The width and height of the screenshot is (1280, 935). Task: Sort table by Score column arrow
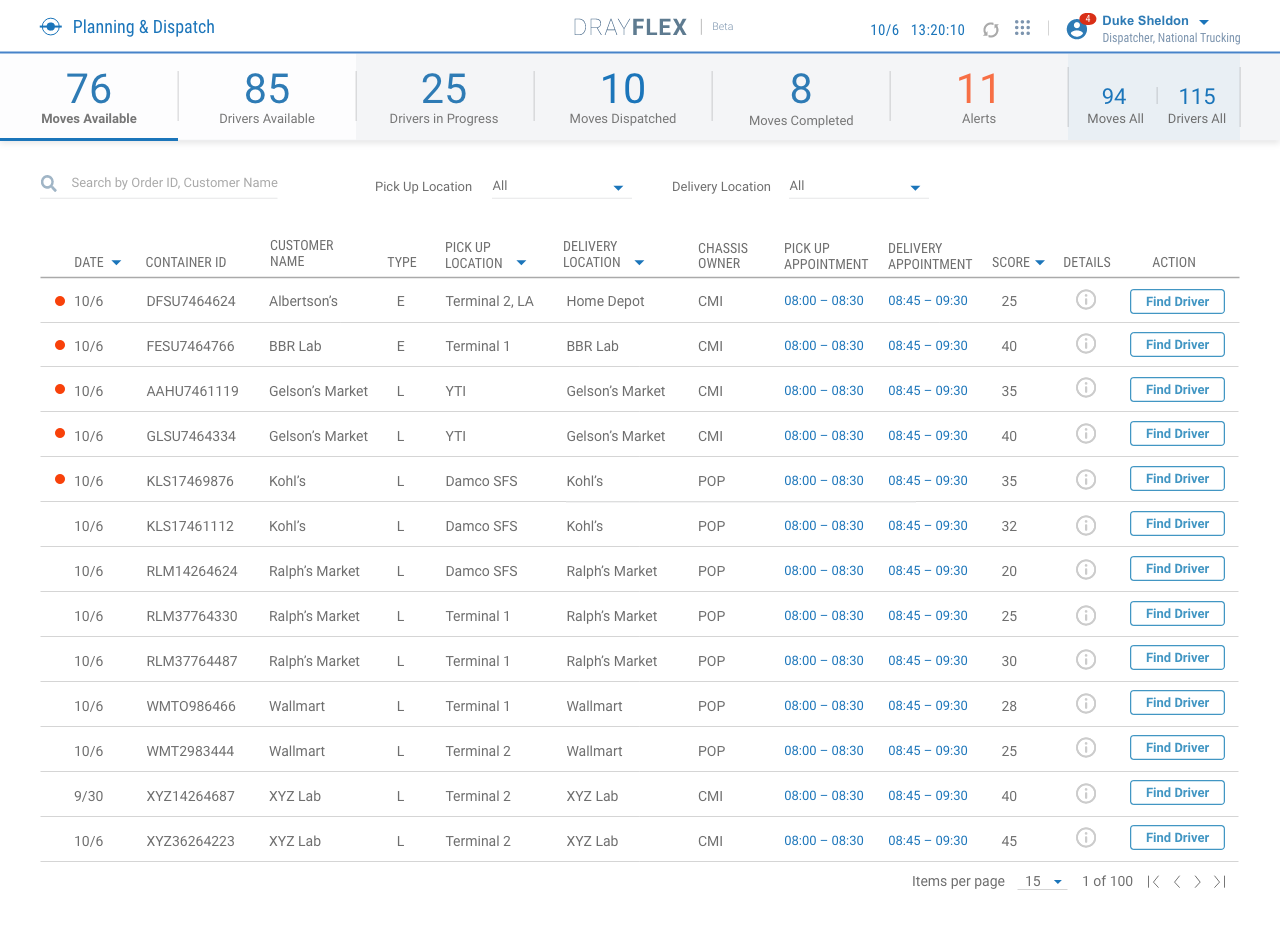[1040, 263]
